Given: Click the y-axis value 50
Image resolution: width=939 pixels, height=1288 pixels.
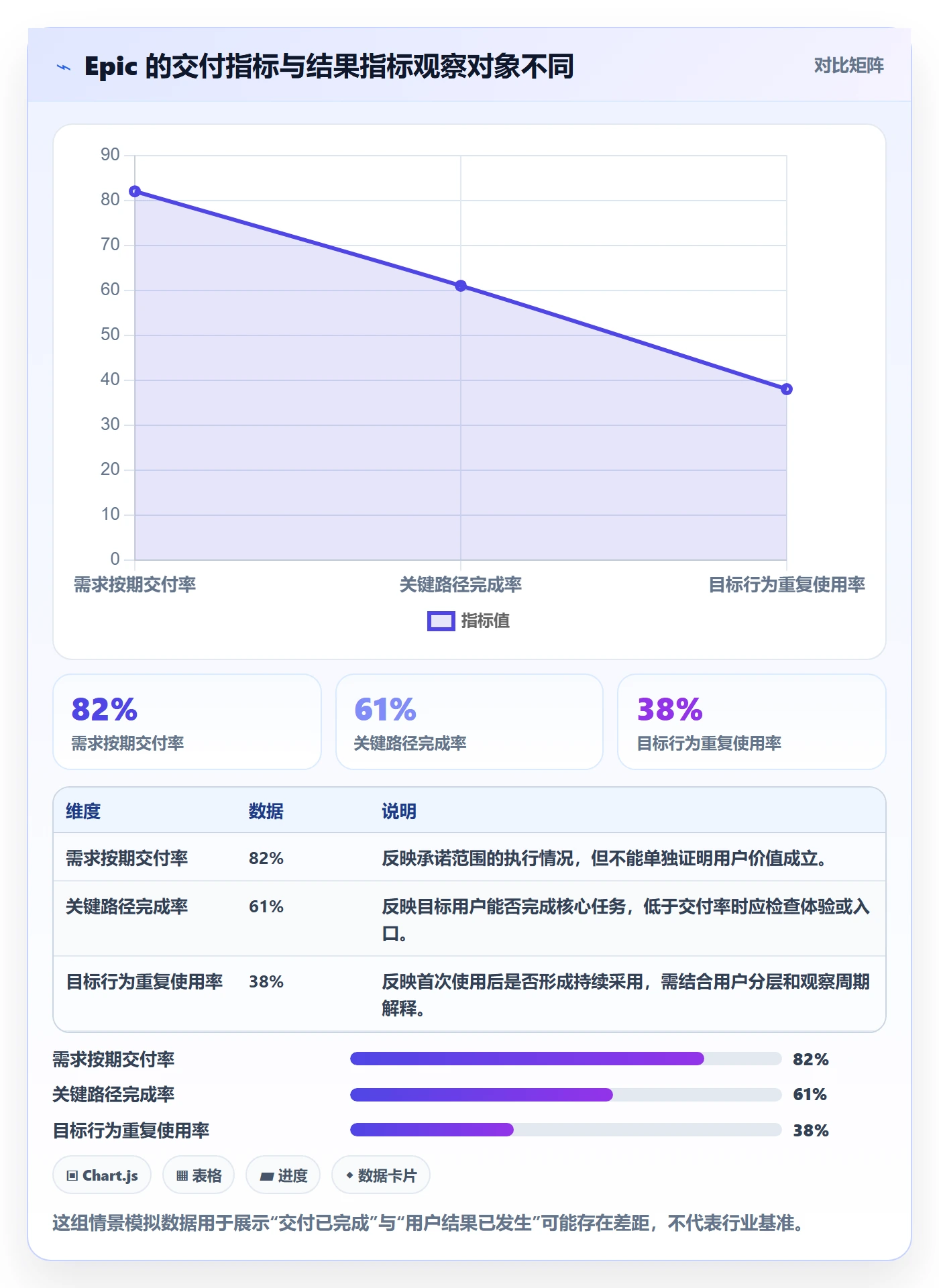Looking at the screenshot, I should 110,335.
